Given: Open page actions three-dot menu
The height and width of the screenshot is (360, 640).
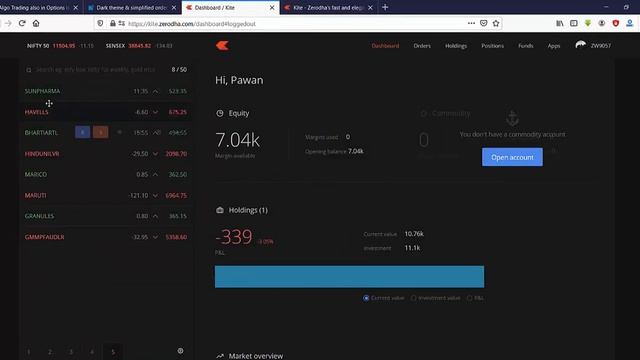Looking at the screenshot, I should coord(471,23).
